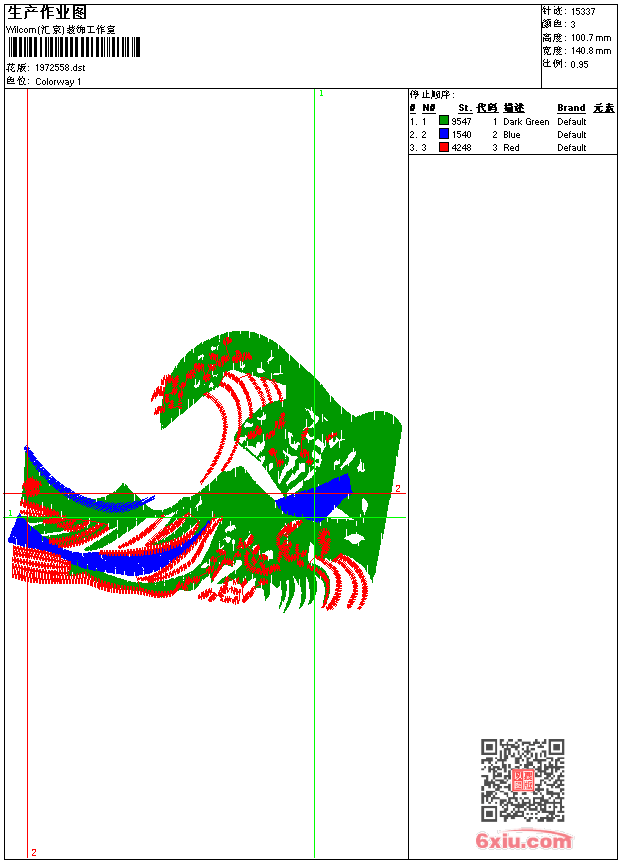Click the '代码' column header

click(487, 108)
